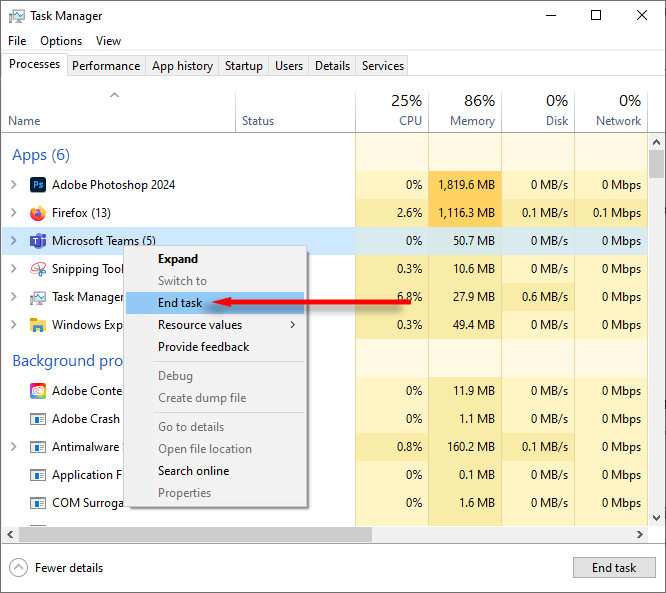Click Antimalware's 160.2 MB memory cell
The width and height of the screenshot is (666, 593).
pyautogui.click(x=465, y=447)
